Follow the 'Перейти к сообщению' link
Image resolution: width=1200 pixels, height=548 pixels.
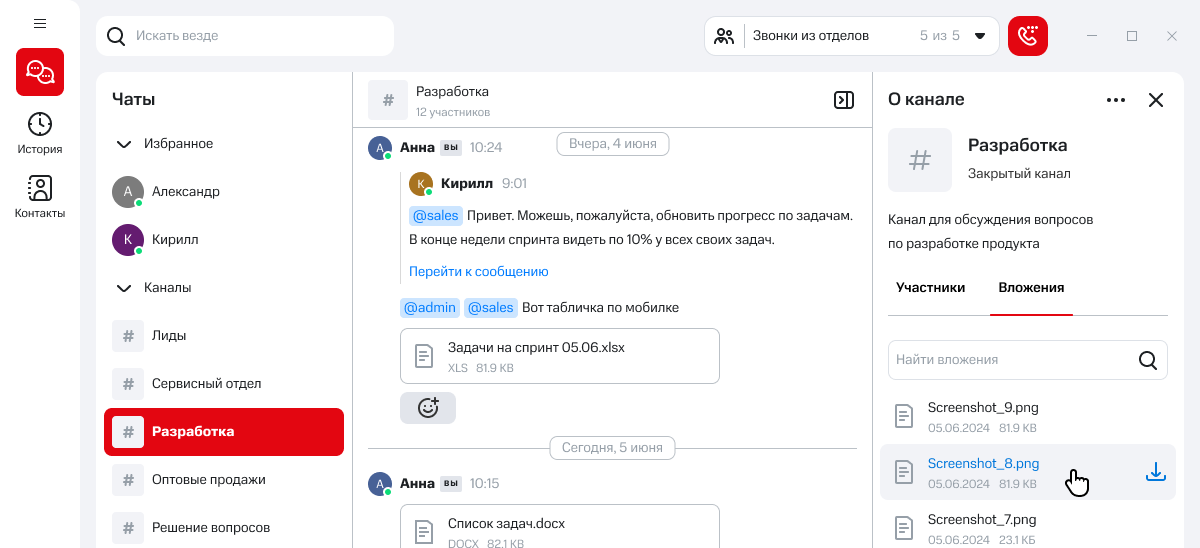click(x=478, y=271)
